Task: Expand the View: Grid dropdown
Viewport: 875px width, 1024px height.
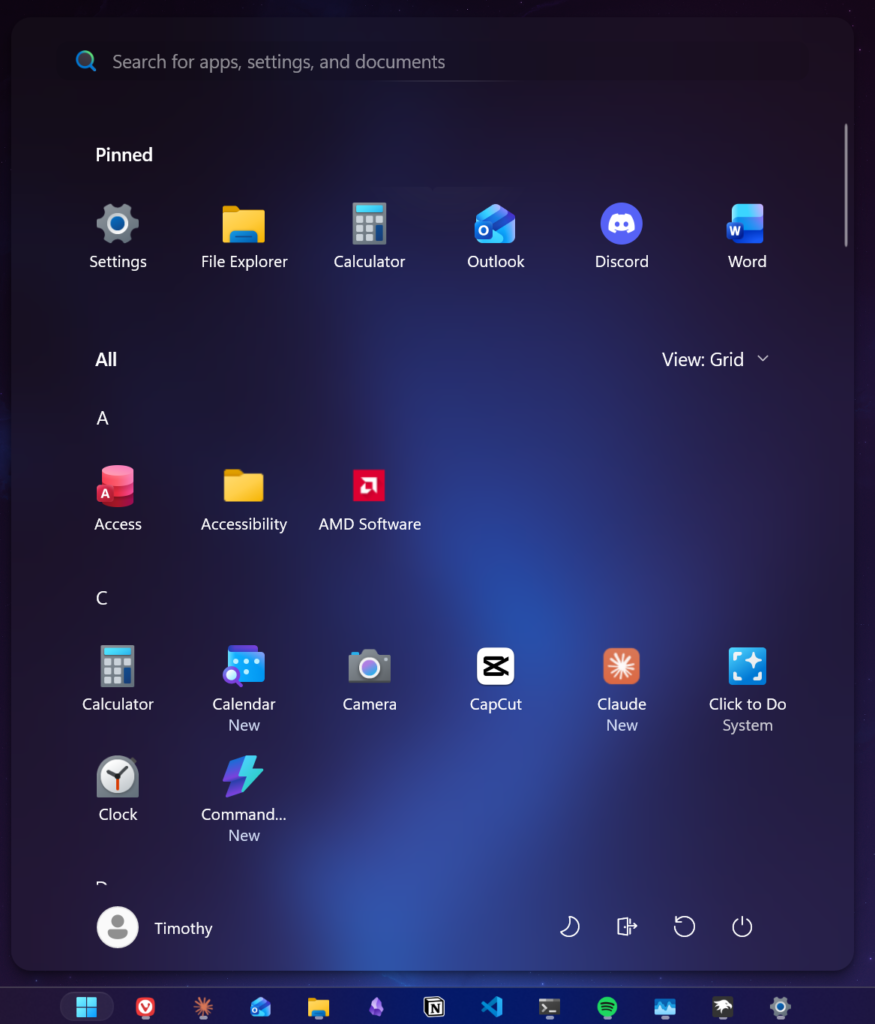Action: (x=715, y=359)
